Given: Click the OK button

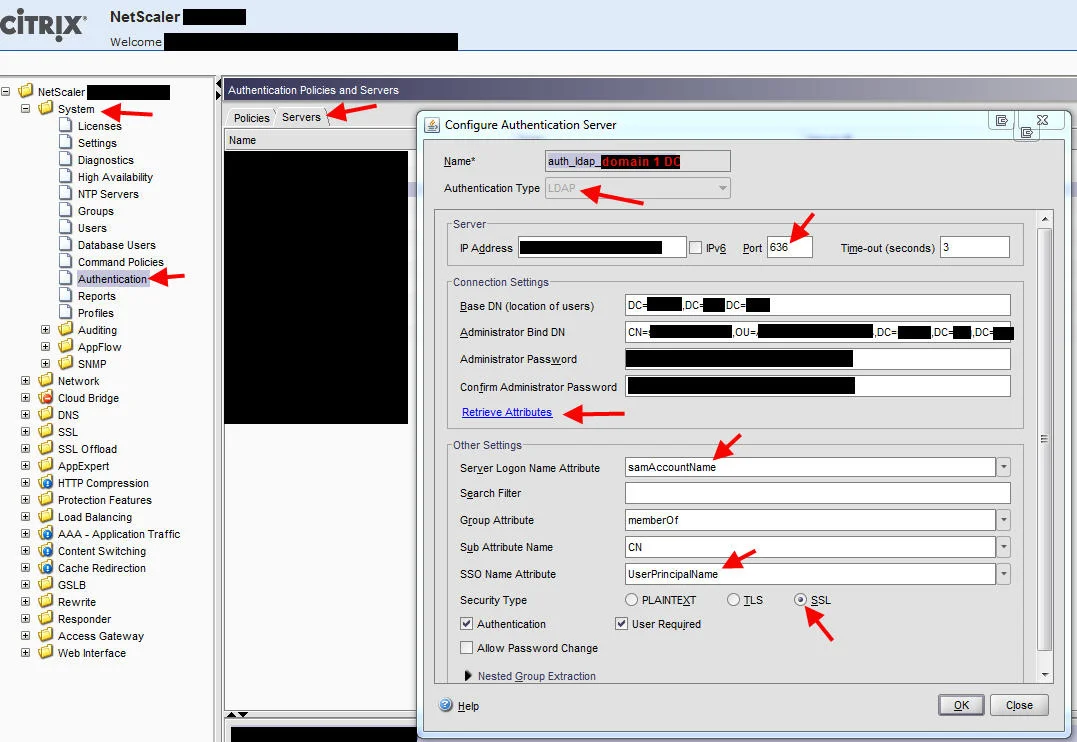Looking at the screenshot, I should pyautogui.click(x=961, y=705).
